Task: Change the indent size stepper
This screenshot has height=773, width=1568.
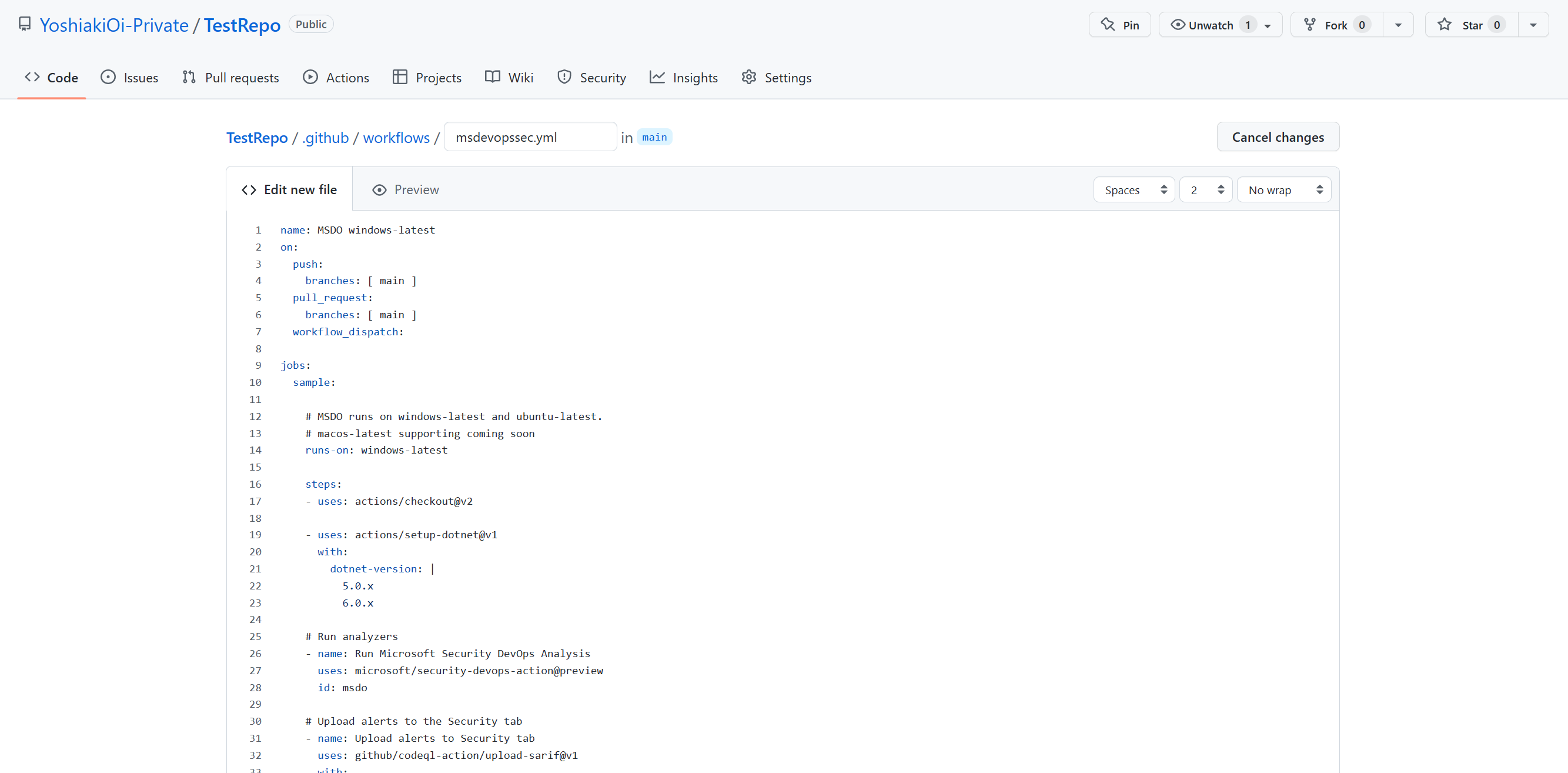Action: (x=1205, y=189)
